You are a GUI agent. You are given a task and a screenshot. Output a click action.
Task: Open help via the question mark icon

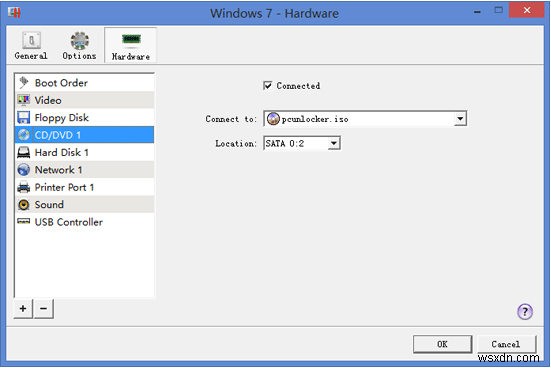click(x=525, y=311)
